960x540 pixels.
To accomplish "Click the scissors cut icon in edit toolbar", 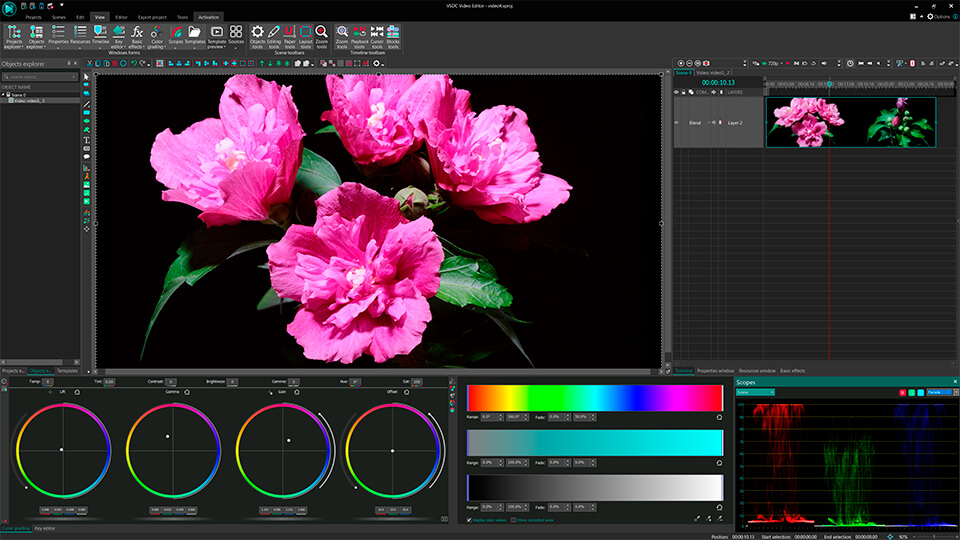I will point(89,63).
